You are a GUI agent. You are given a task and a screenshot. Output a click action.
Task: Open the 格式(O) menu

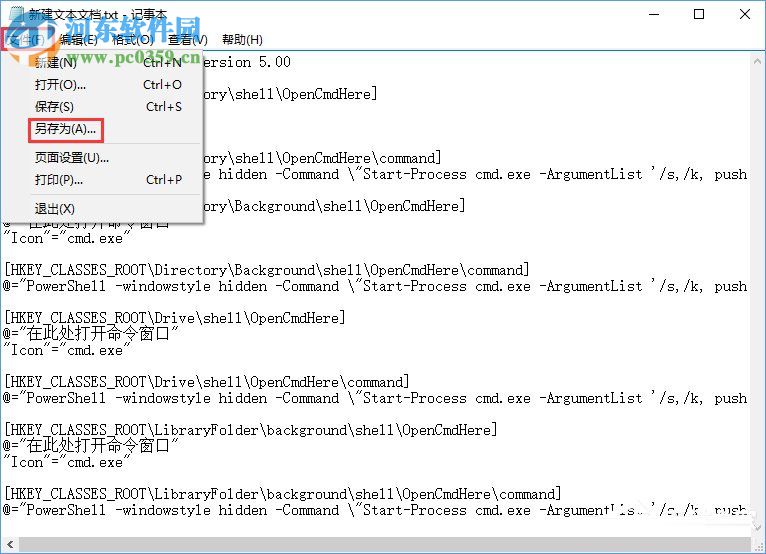(132, 40)
